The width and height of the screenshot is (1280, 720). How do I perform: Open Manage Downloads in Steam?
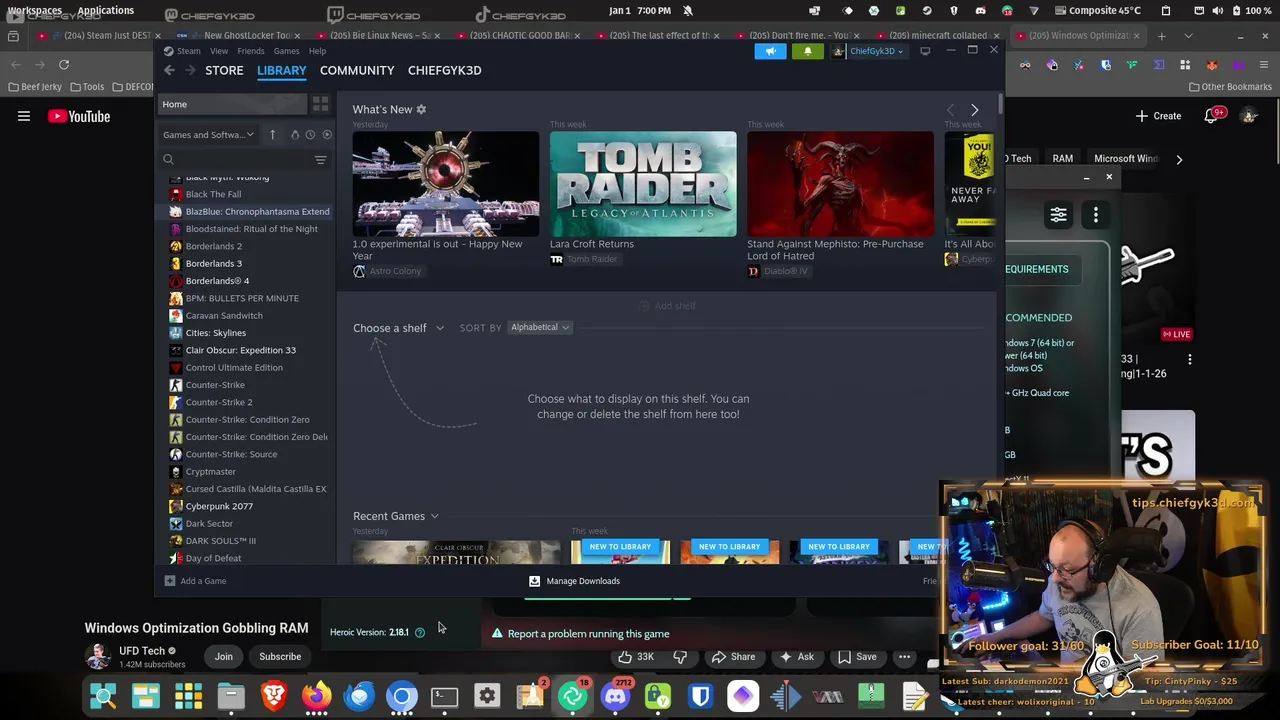[574, 581]
